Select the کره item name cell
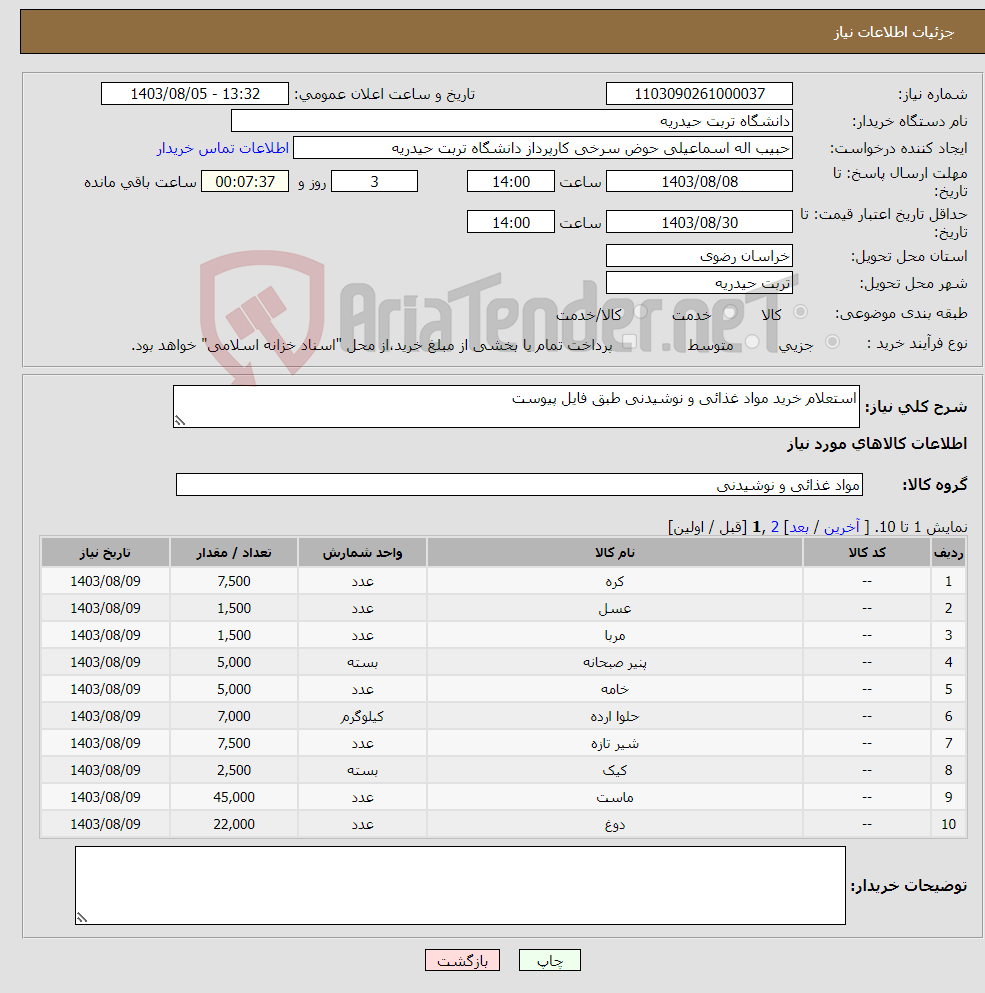 [x=615, y=581]
